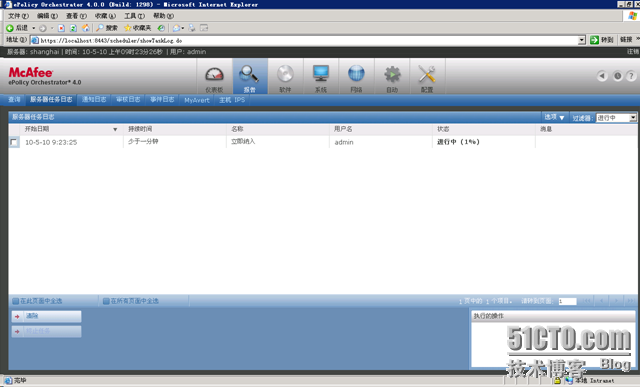Check the 10-5-10 9:23:25 task row checkbox
The width and height of the screenshot is (640, 387).
click(x=14, y=142)
